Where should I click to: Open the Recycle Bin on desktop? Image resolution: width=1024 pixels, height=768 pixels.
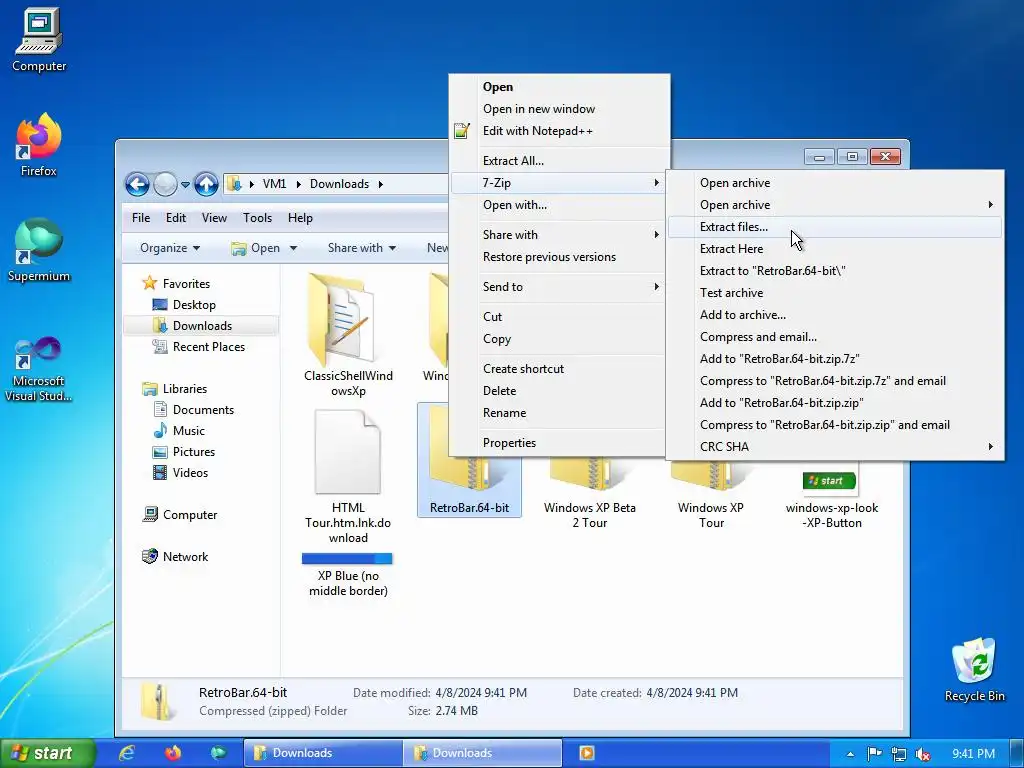tap(974, 670)
